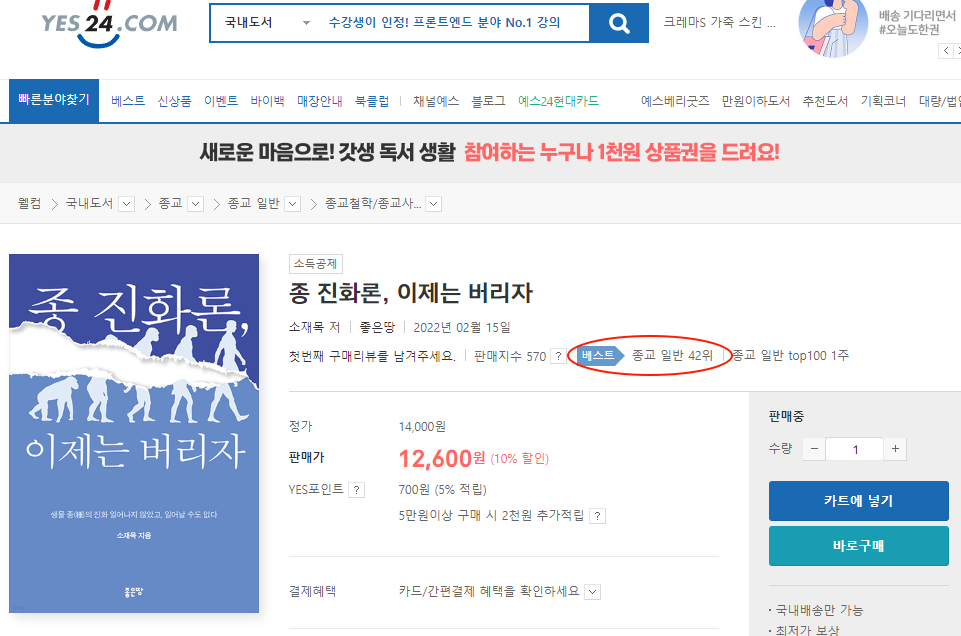Open the 블로그 menu
Viewport: 961px width, 636px height.
click(x=488, y=101)
